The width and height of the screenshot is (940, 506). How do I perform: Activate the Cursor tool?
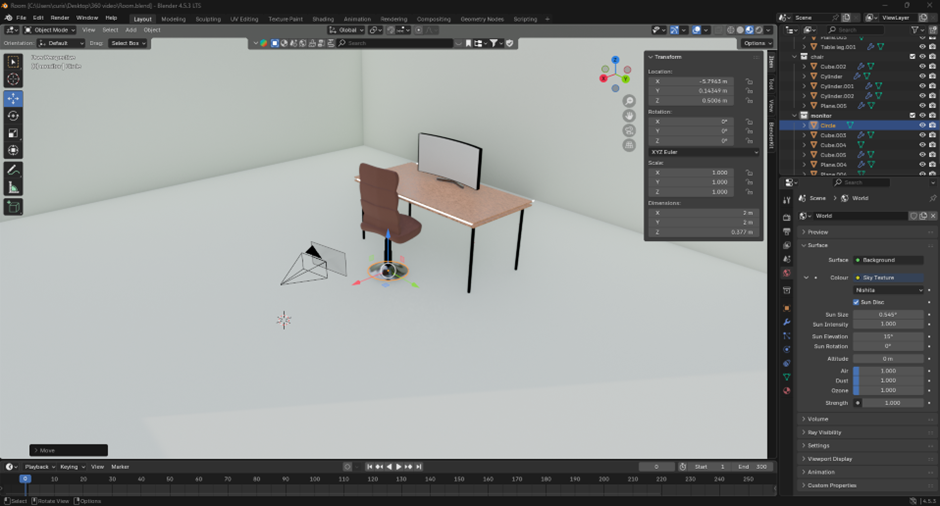[x=13, y=79]
